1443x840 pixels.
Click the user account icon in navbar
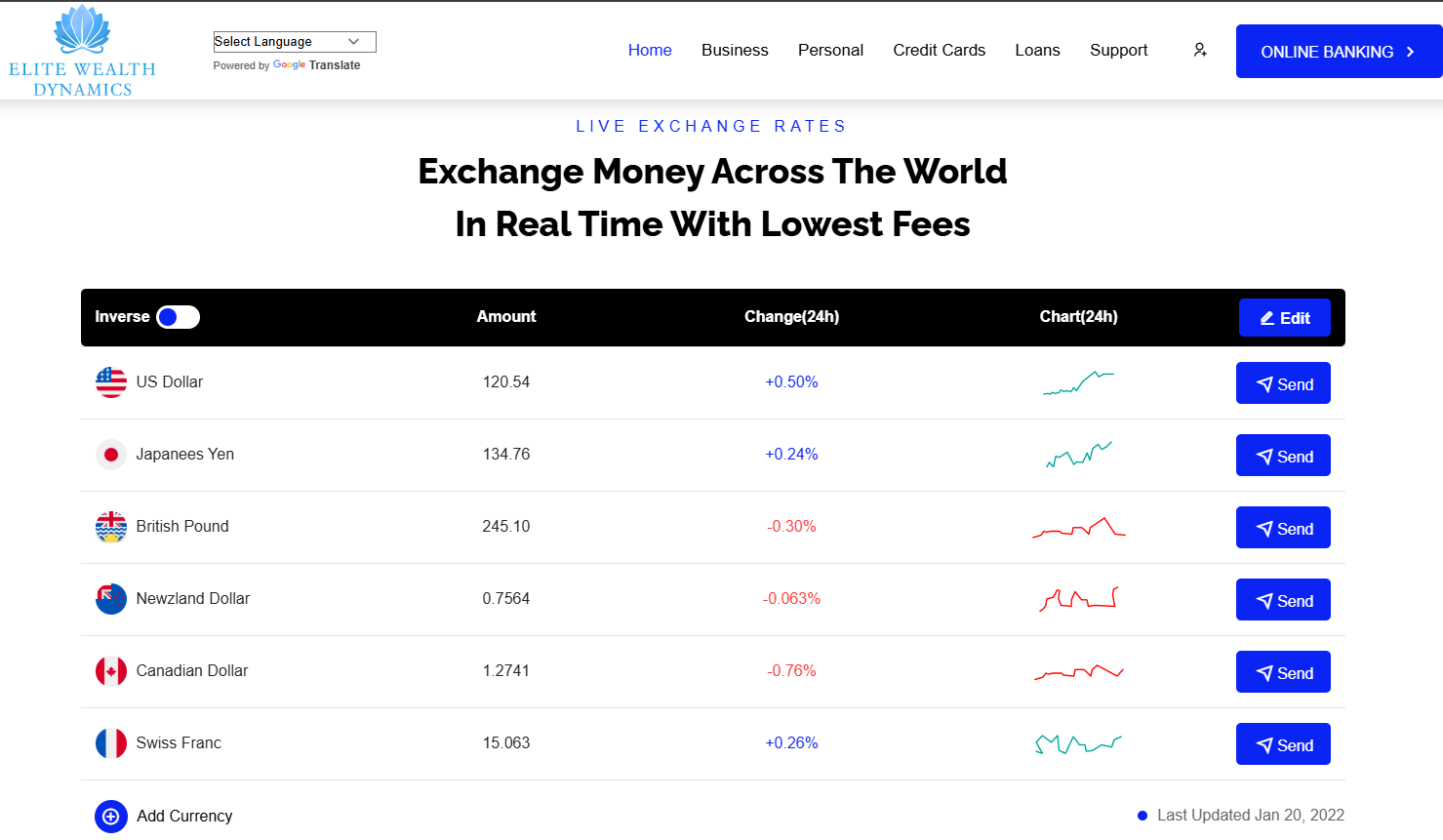click(1200, 50)
